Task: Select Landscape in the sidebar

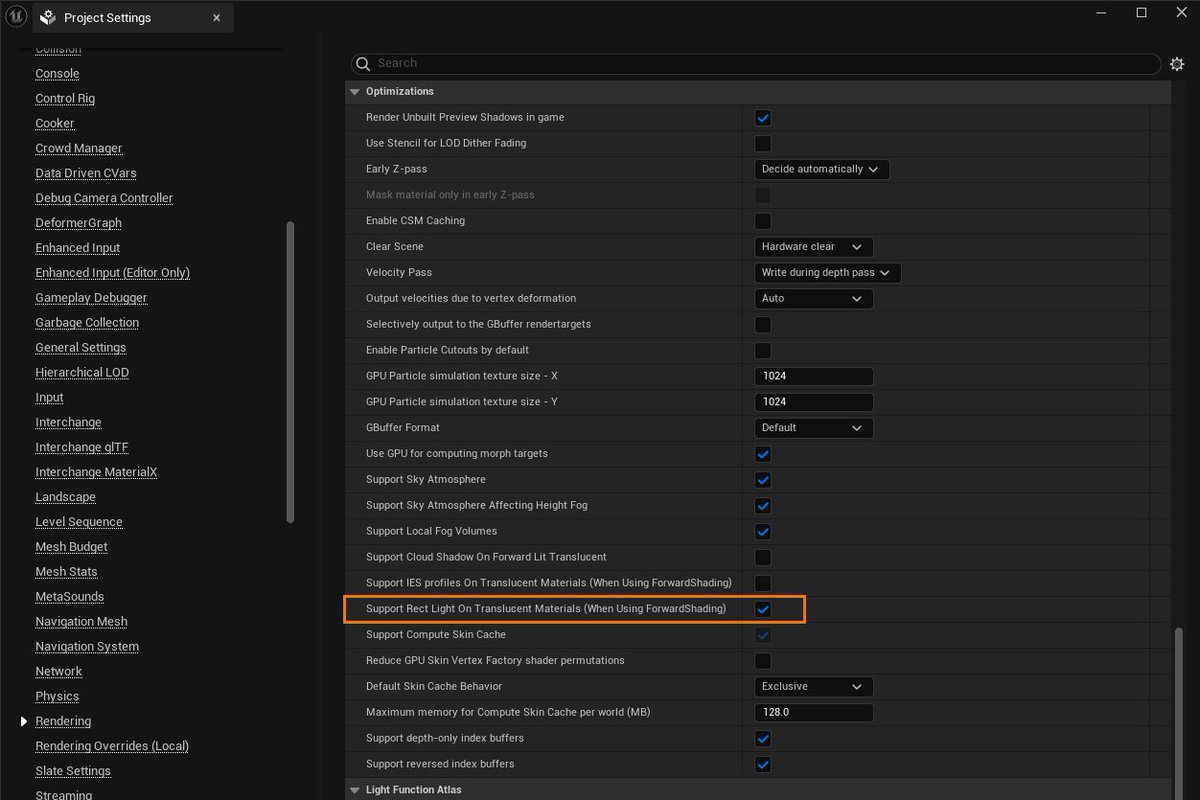Action: point(65,497)
